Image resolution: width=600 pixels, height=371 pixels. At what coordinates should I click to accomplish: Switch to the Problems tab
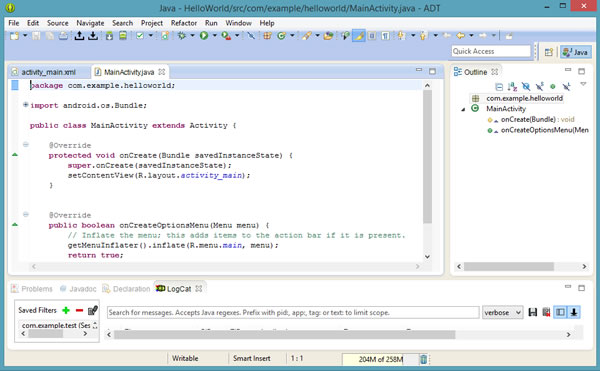[32, 289]
